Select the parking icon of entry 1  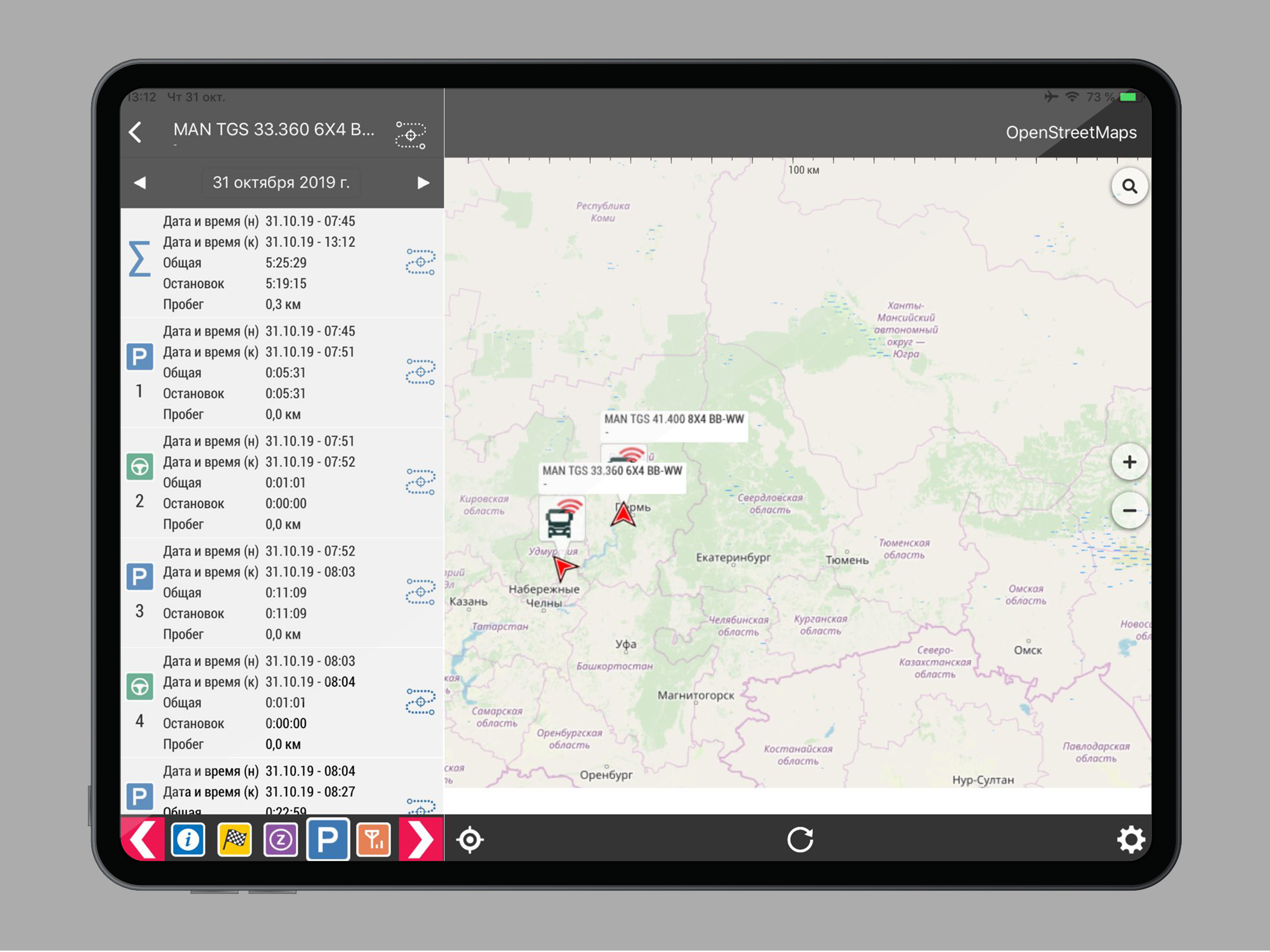coord(139,357)
